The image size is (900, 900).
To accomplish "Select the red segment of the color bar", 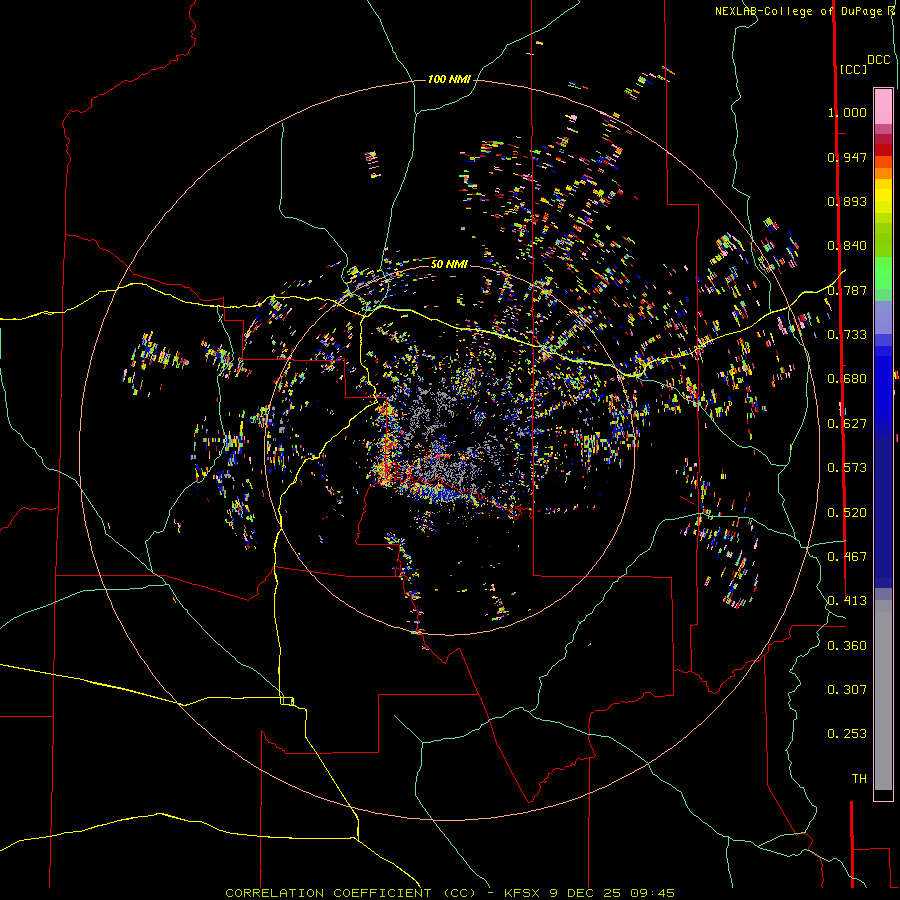I will pos(883,150).
